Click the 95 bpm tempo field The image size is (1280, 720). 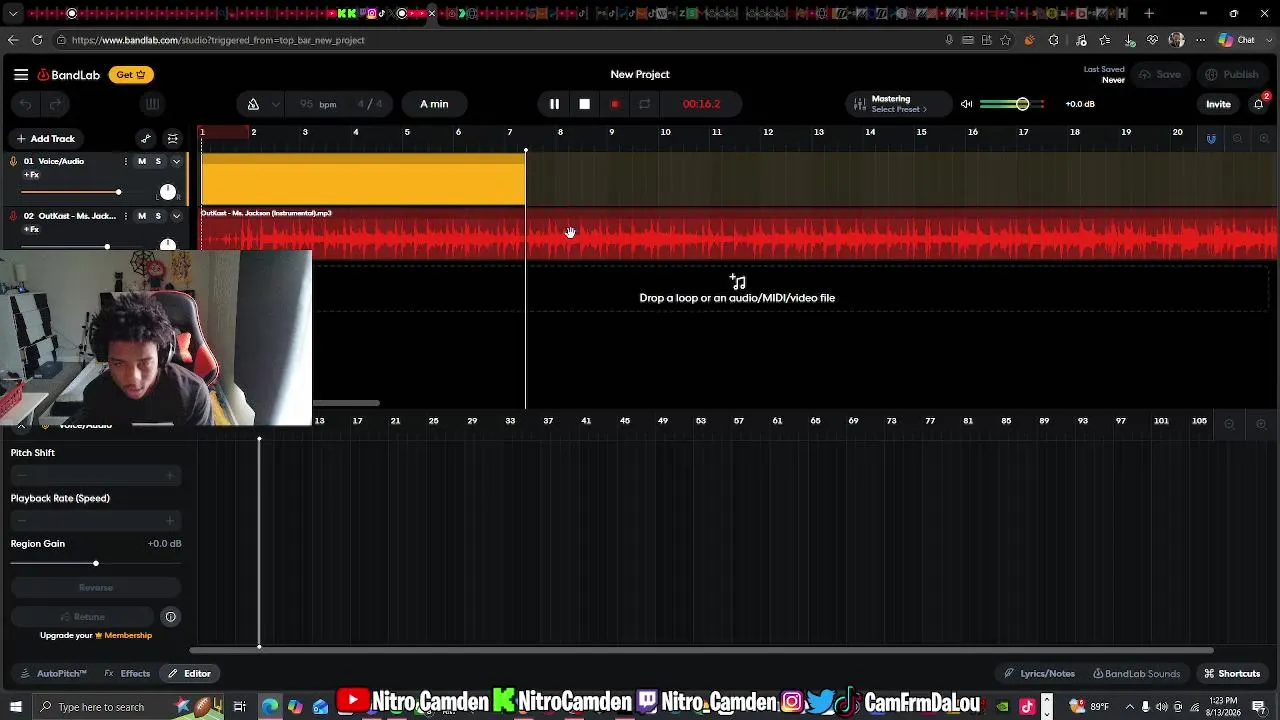point(318,104)
